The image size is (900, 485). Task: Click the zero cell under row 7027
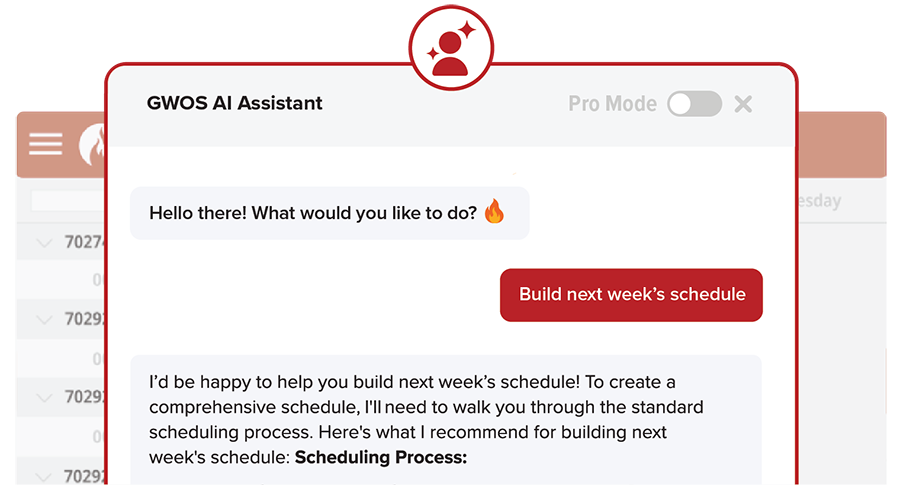point(98,280)
